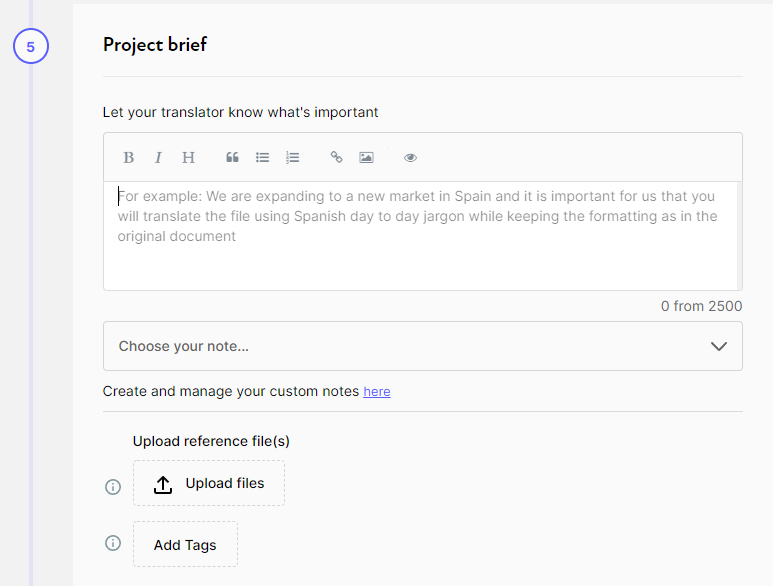Show info tooltip beside Add Tags
The image size is (773, 586).
(113, 543)
